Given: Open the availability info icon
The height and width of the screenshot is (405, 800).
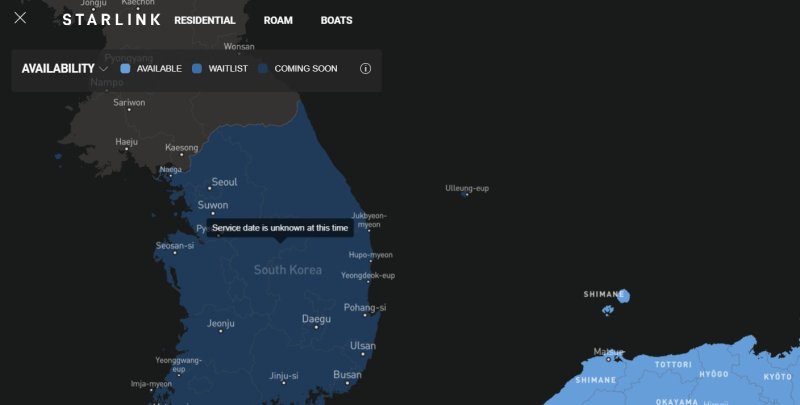Looking at the screenshot, I should click(365, 69).
